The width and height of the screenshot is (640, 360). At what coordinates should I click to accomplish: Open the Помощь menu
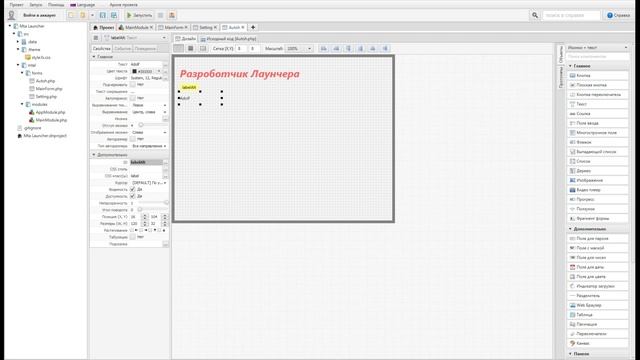(x=56, y=4)
